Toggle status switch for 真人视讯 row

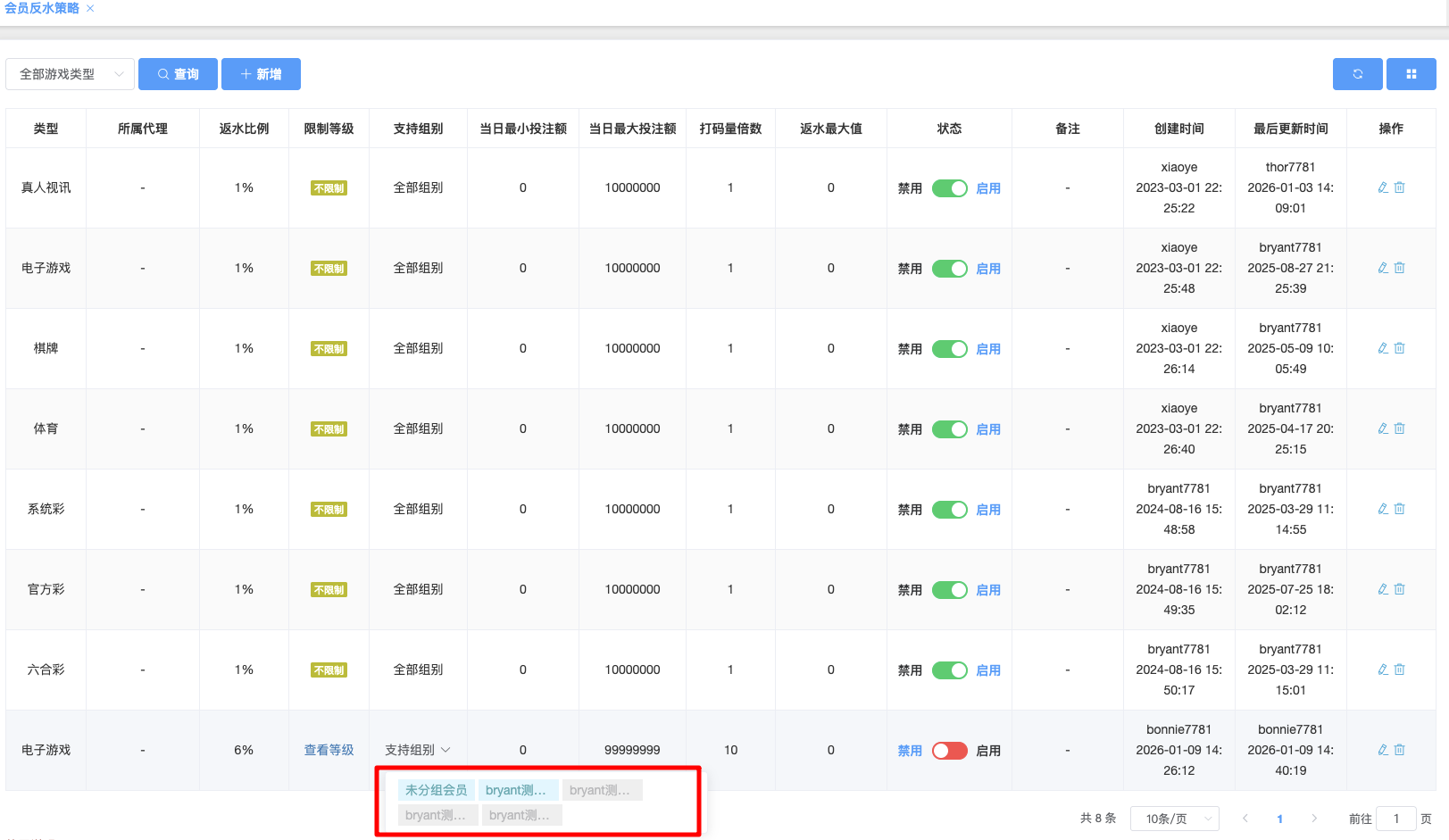coord(949,188)
